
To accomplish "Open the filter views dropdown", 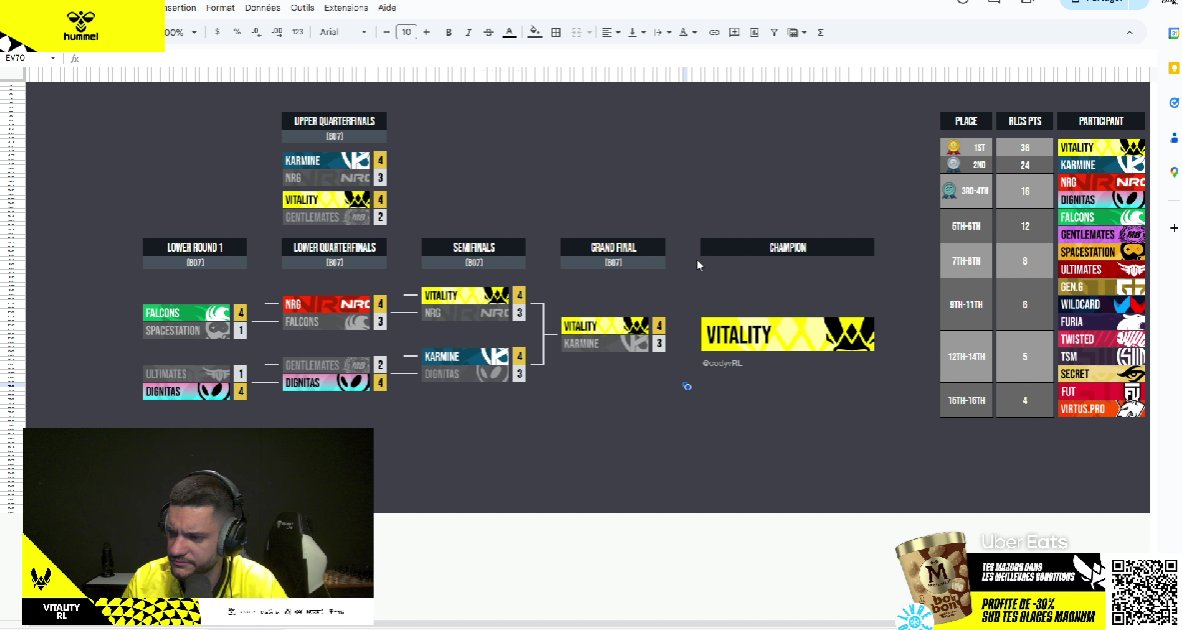I will pyautogui.click(x=796, y=32).
